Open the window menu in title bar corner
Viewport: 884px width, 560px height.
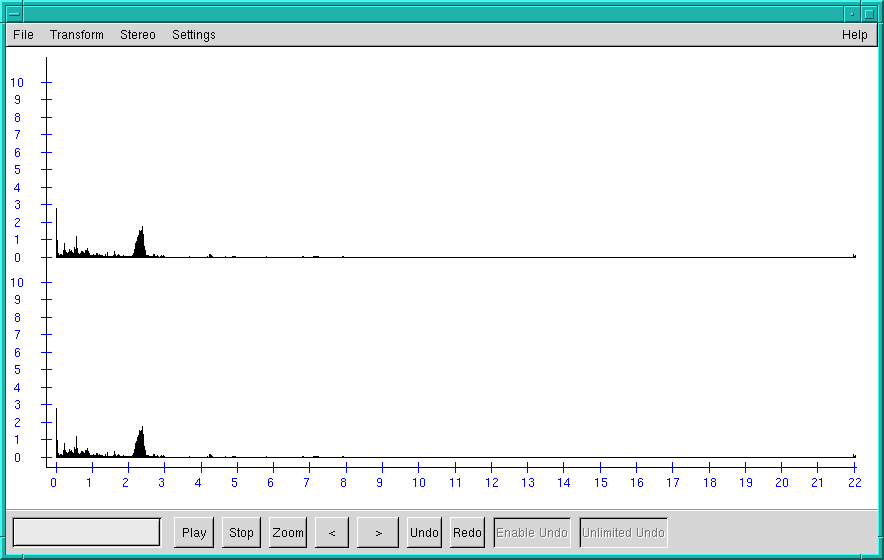pos(13,13)
